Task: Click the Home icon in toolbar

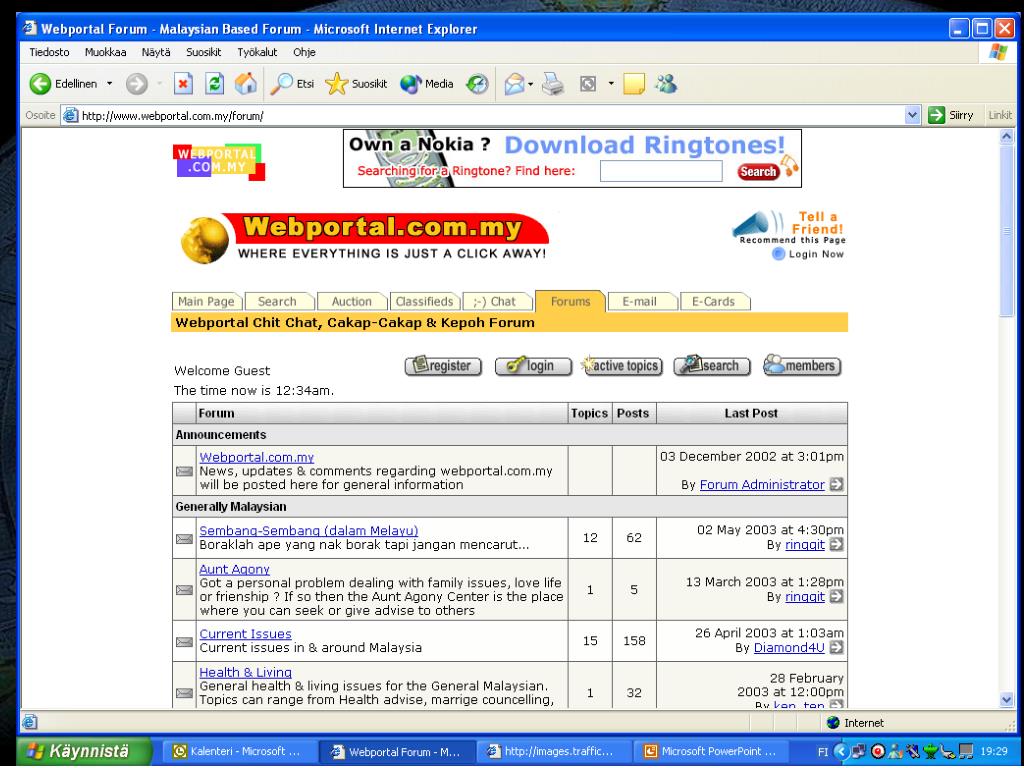Action: pos(246,84)
